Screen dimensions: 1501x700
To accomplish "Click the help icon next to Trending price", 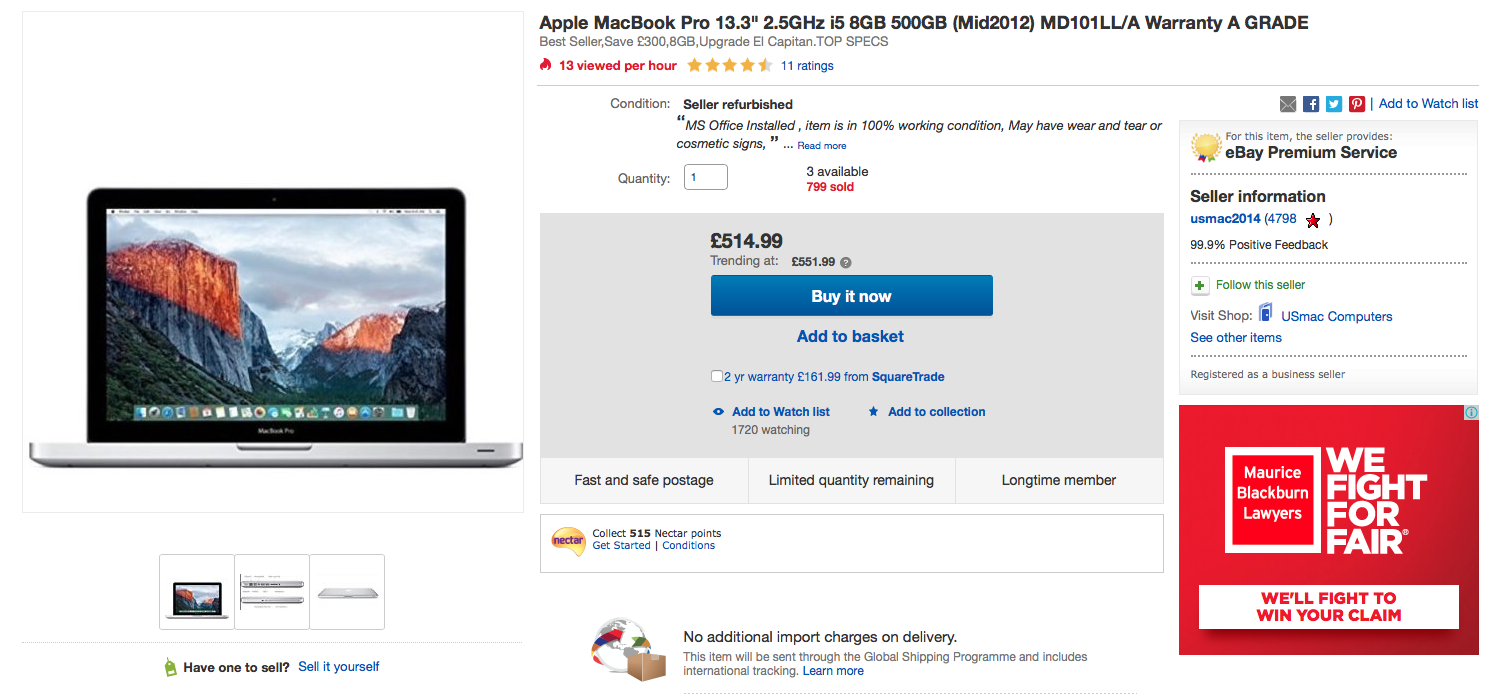I will 846,263.
